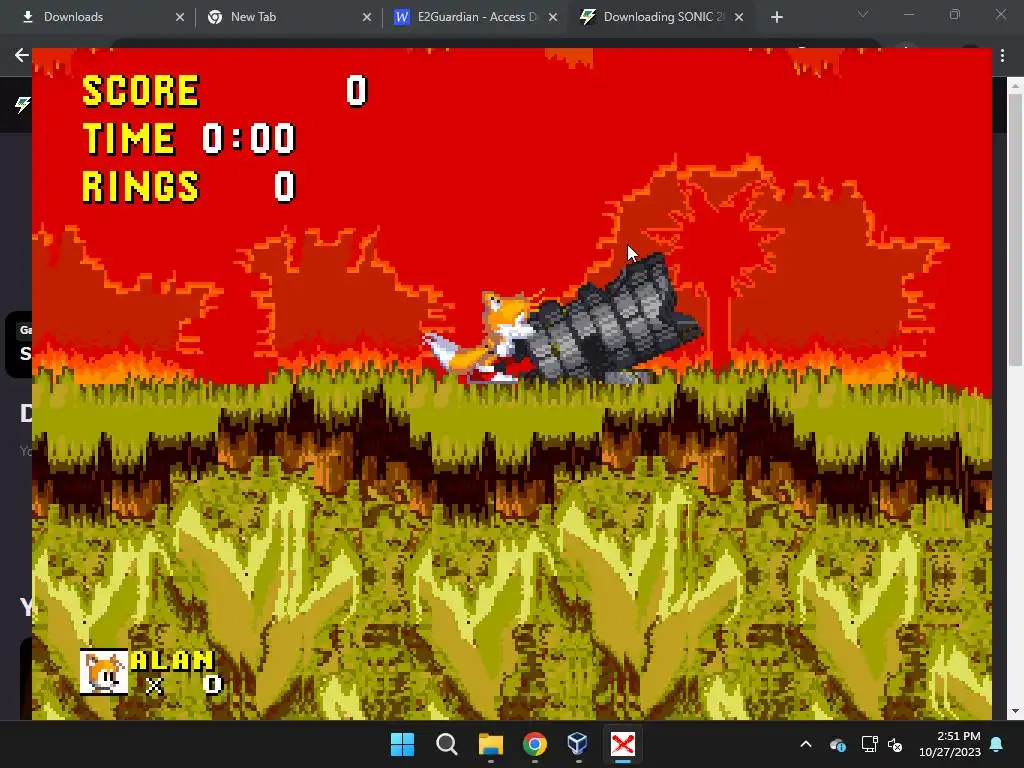Go back with browser back arrow
The height and width of the screenshot is (768, 1024).
click(x=22, y=56)
